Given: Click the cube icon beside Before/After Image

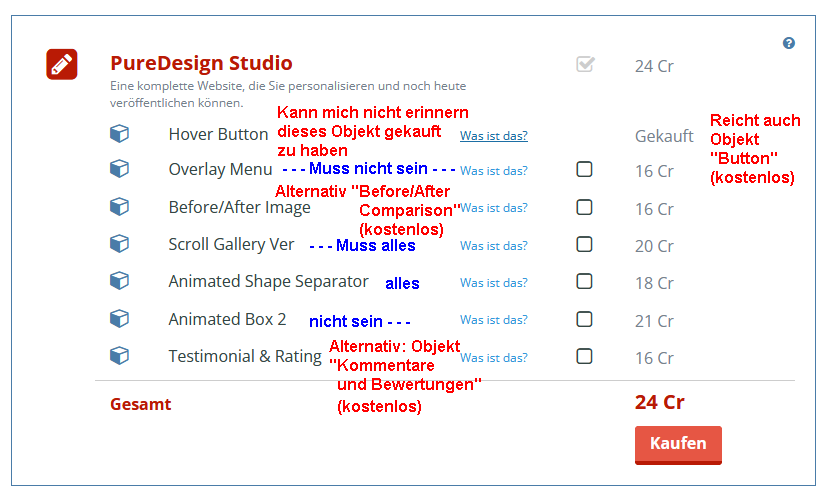Looking at the screenshot, I should click(x=120, y=207).
